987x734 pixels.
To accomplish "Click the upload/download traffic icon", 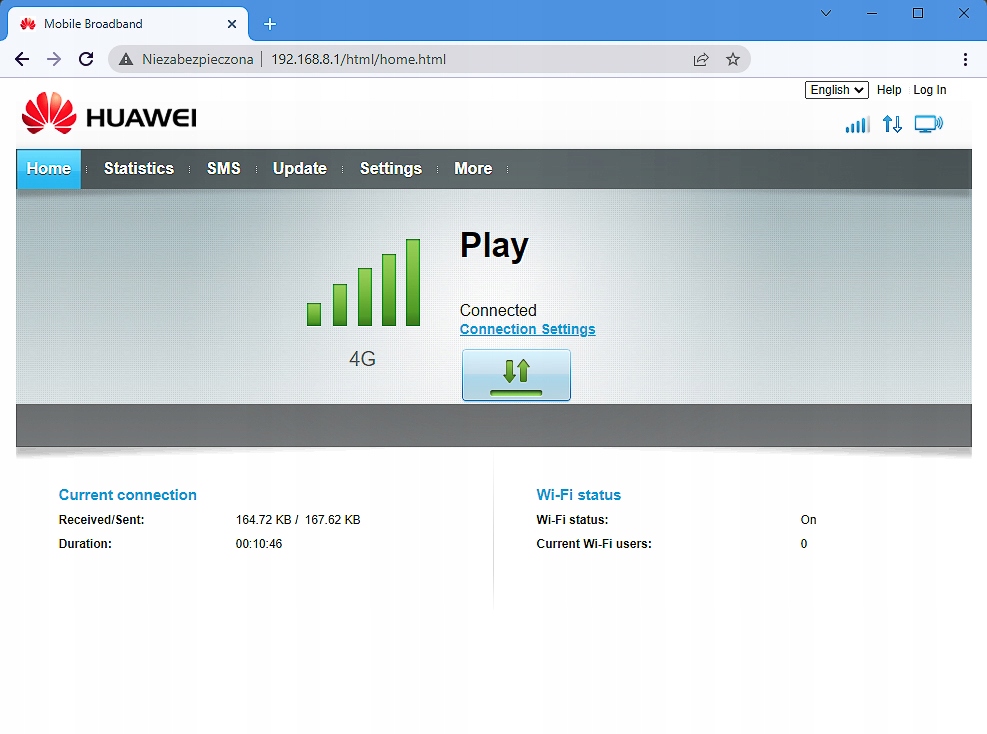I will (x=892, y=124).
